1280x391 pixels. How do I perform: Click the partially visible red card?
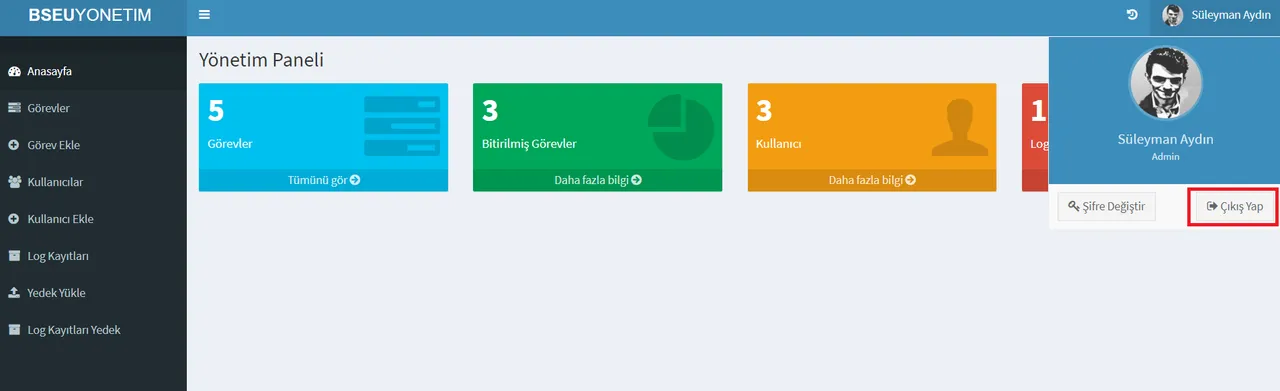(1035, 137)
